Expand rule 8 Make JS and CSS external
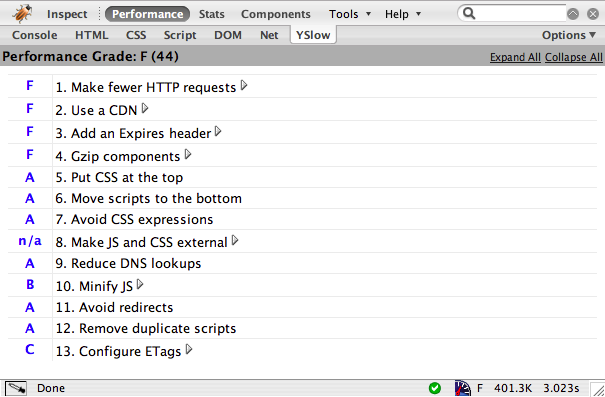Screen dimensions: 605x397 coord(235,241)
